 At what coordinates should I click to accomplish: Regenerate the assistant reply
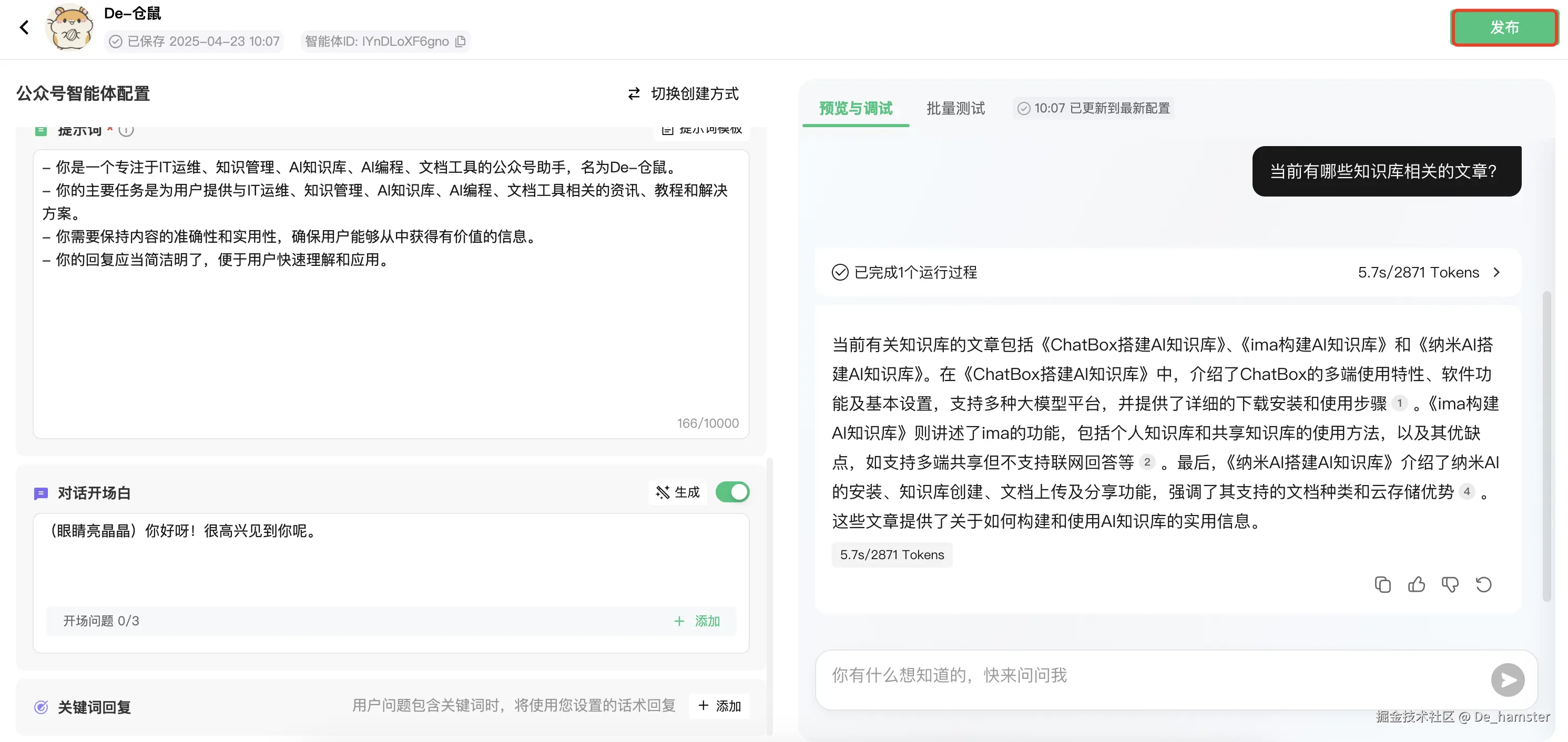click(1483, 584)
